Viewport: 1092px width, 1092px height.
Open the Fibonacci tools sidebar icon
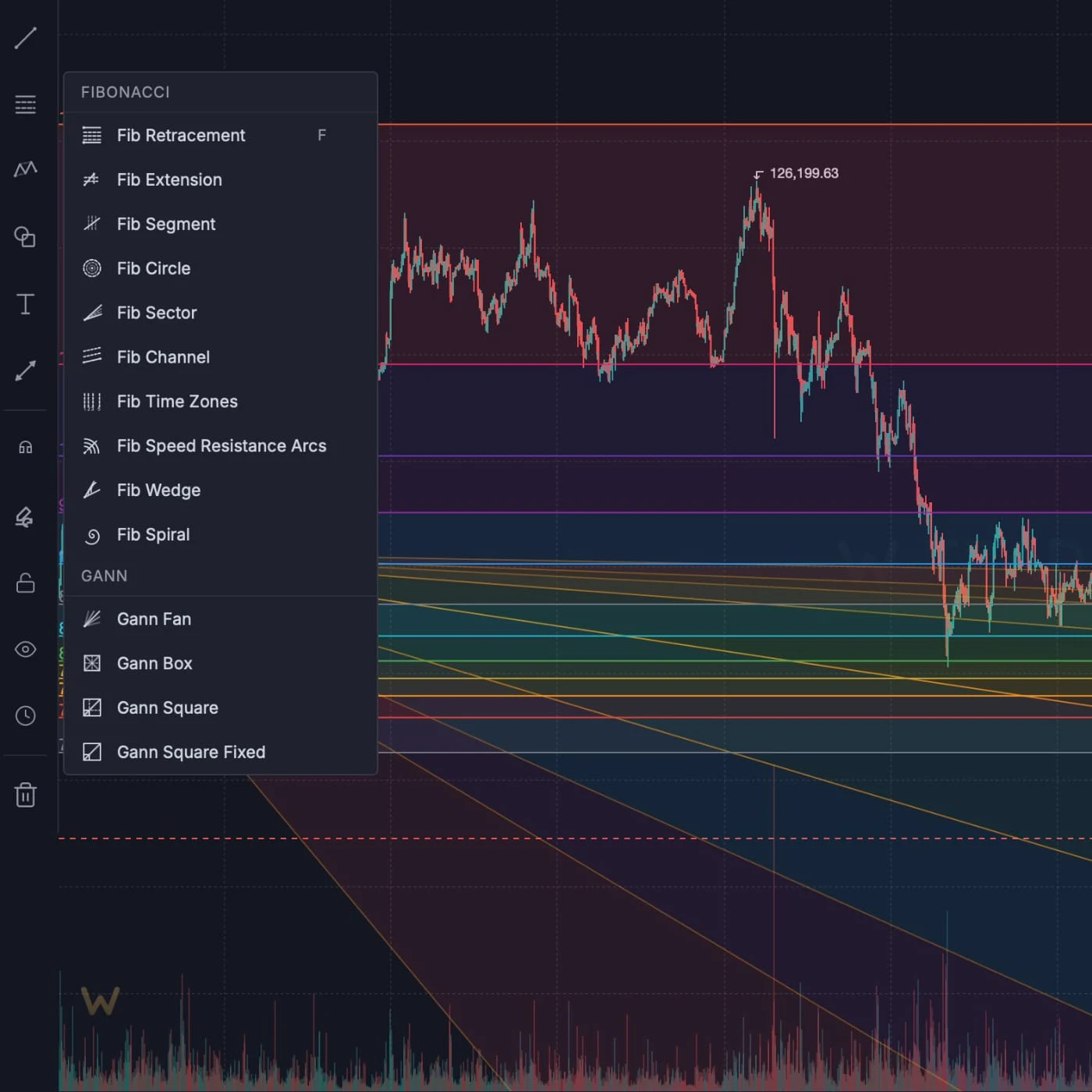click(25, 104)
